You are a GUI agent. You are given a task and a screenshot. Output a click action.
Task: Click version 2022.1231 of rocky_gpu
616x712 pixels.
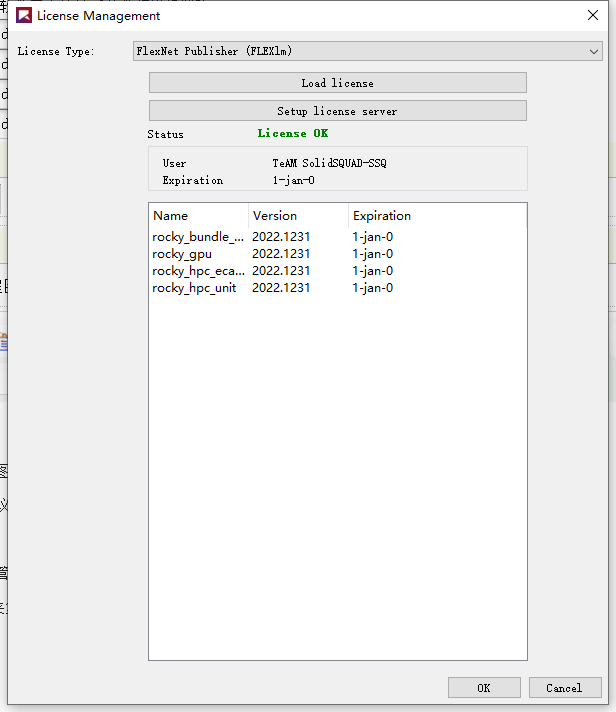281,254
